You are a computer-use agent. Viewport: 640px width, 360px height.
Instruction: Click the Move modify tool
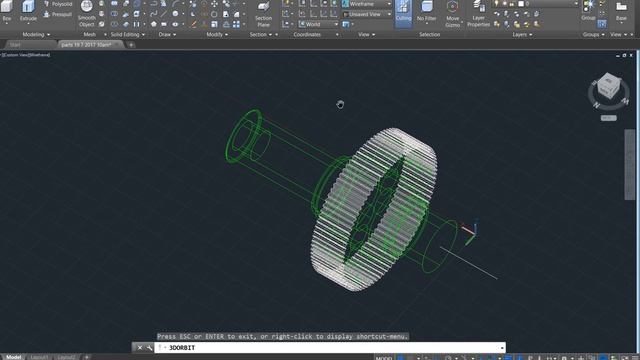(x=214, y=4)
